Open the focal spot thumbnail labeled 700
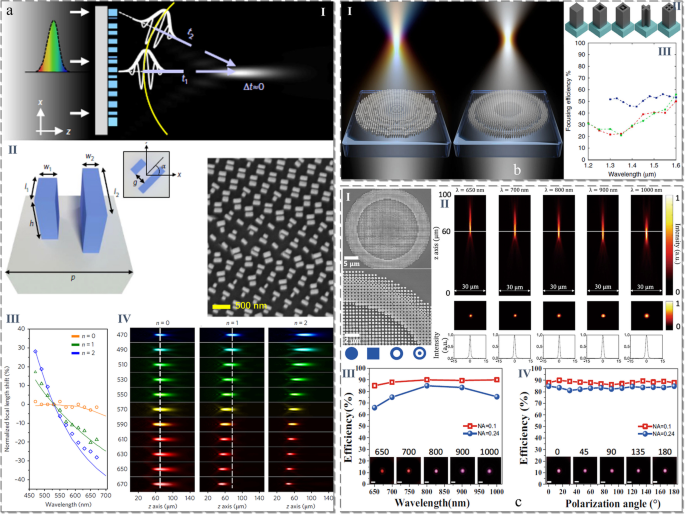 point(408,470)
